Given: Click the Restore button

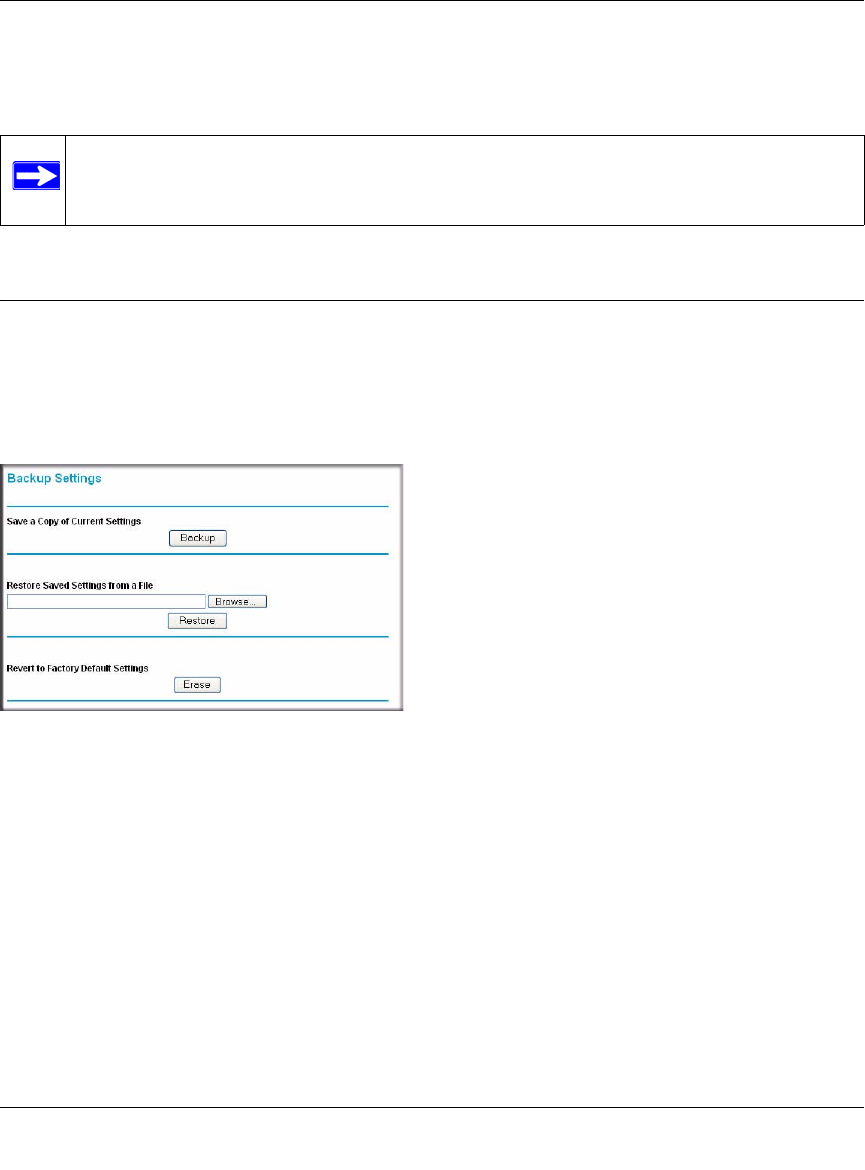Looking at the screenshot, I should 197,621.
